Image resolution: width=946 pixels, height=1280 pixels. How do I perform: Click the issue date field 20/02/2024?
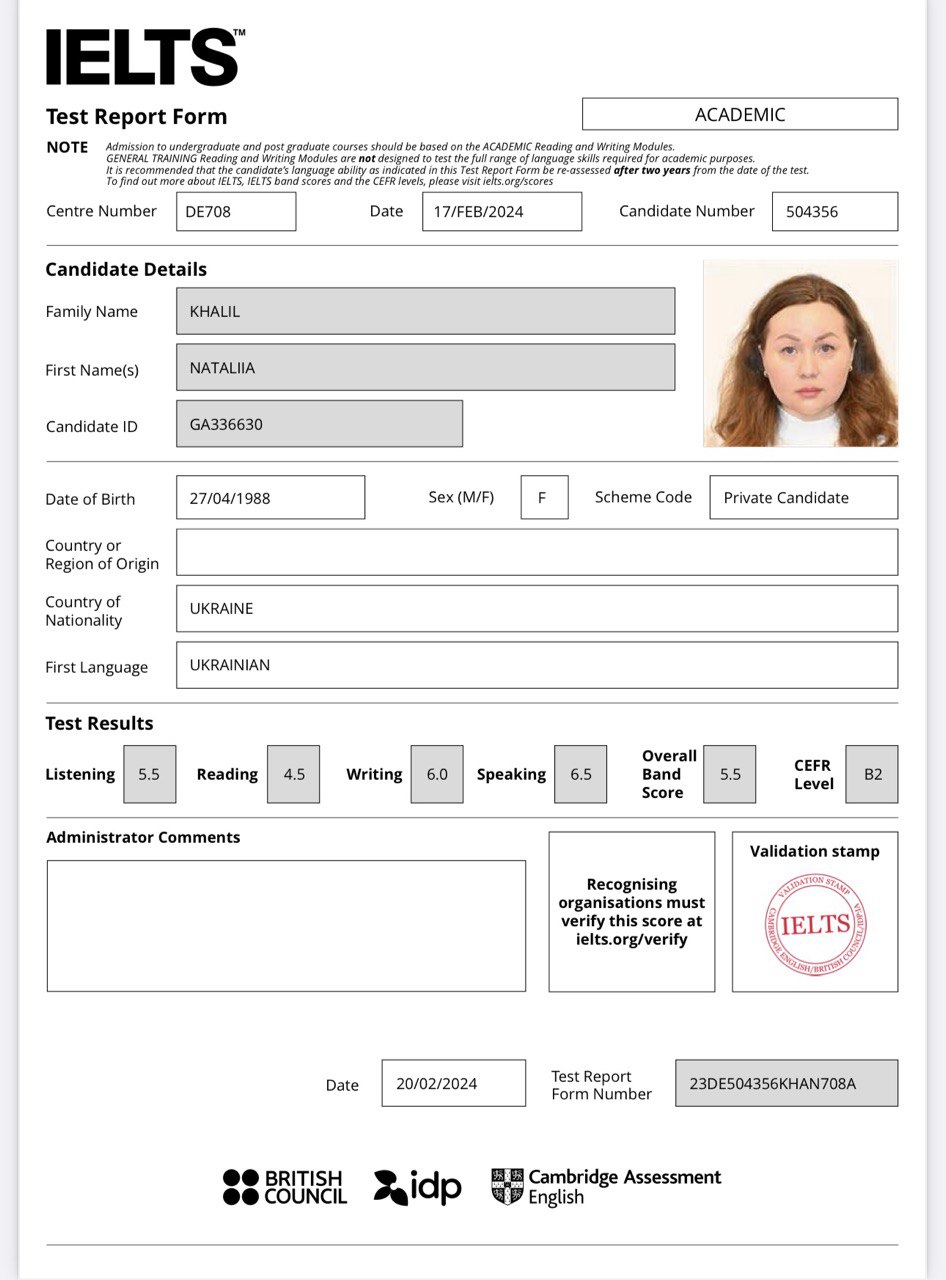[453, 1083]
